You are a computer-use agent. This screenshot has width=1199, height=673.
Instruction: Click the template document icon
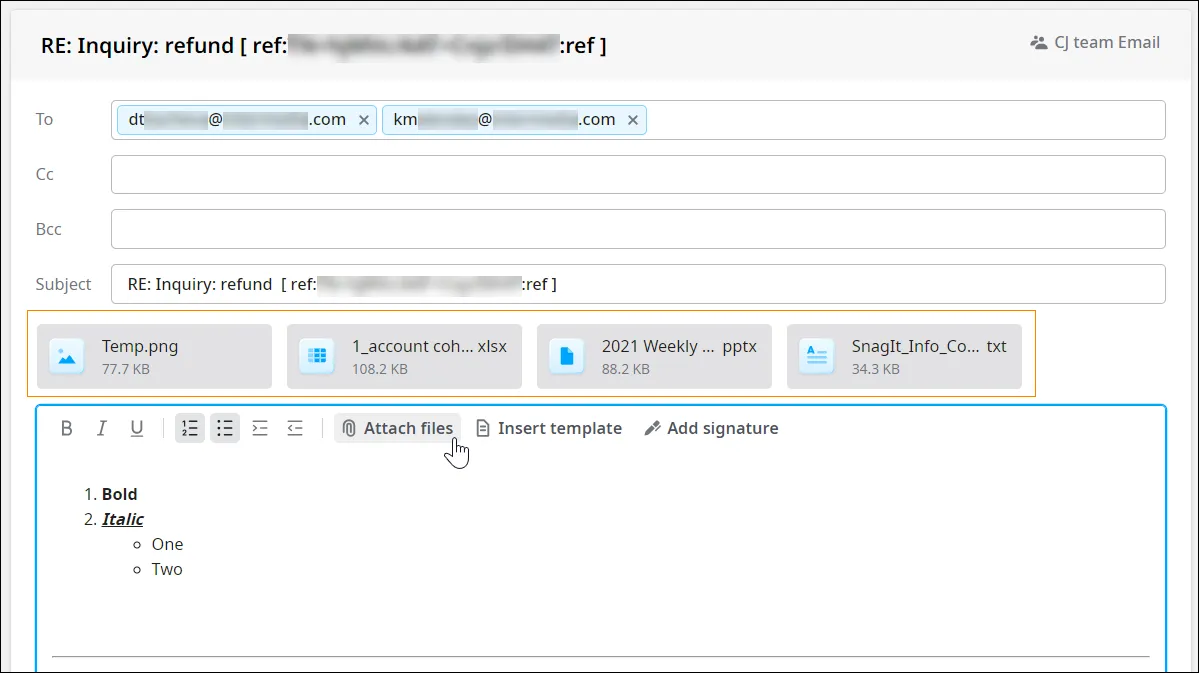tap(483, 428)
